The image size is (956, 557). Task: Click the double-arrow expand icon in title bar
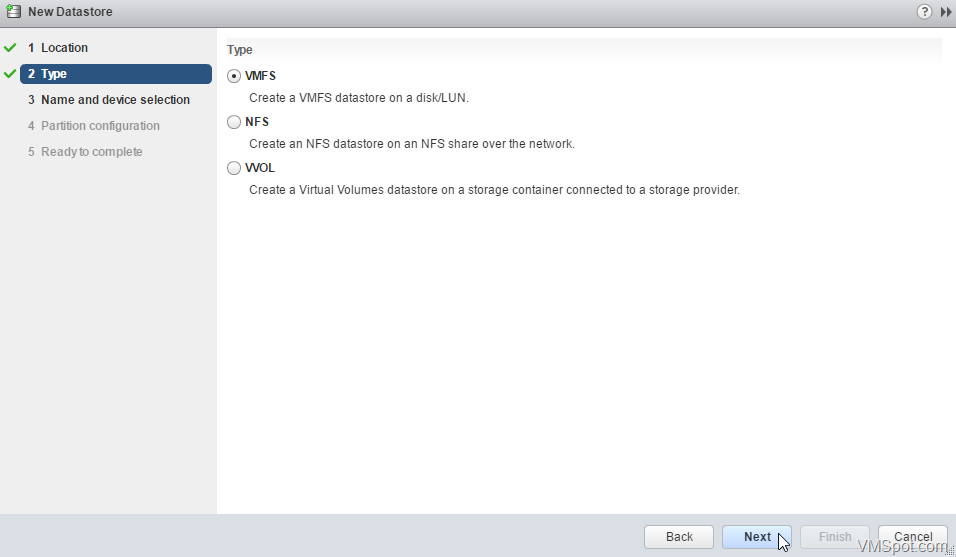pos(946,12)
